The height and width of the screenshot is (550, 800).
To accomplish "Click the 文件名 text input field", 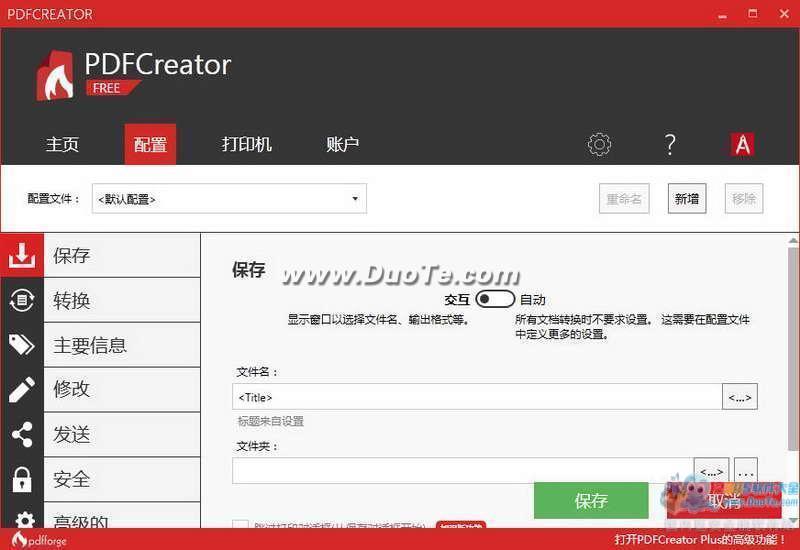I will 476,397.
